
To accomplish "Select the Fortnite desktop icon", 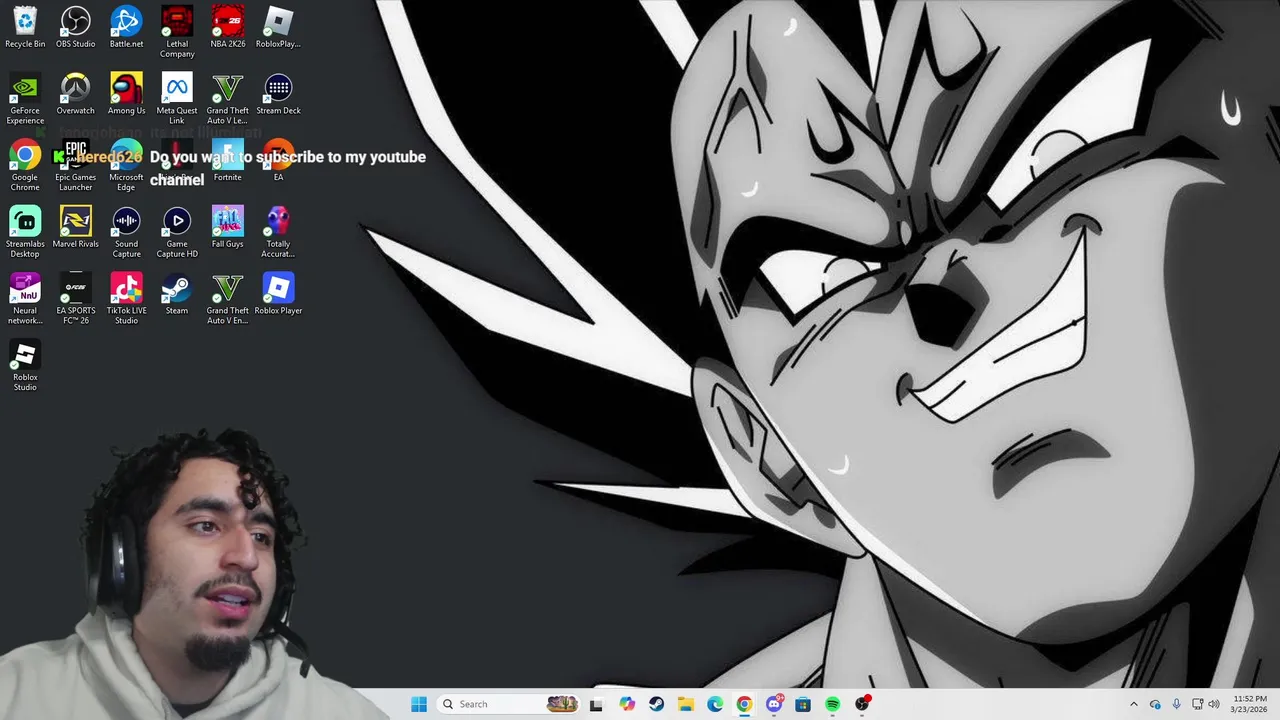I will pos(228,161).
